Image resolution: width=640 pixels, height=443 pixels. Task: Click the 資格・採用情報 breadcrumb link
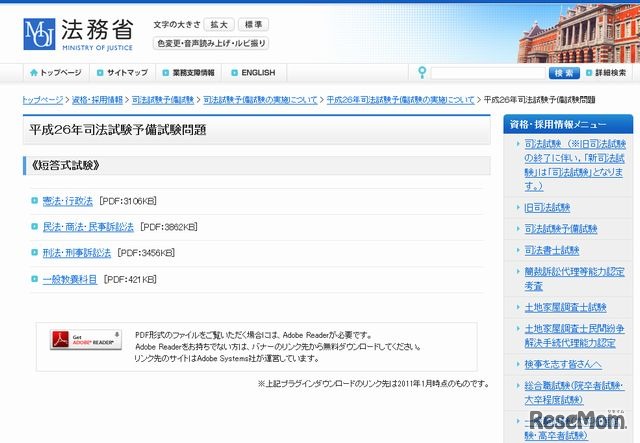pyautogui.click(x=98, y=100)
